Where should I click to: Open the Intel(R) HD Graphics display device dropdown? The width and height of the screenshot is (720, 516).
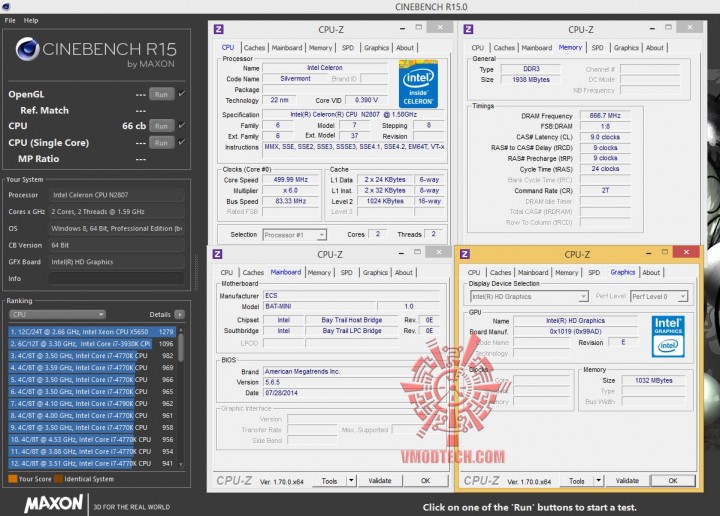529,297
